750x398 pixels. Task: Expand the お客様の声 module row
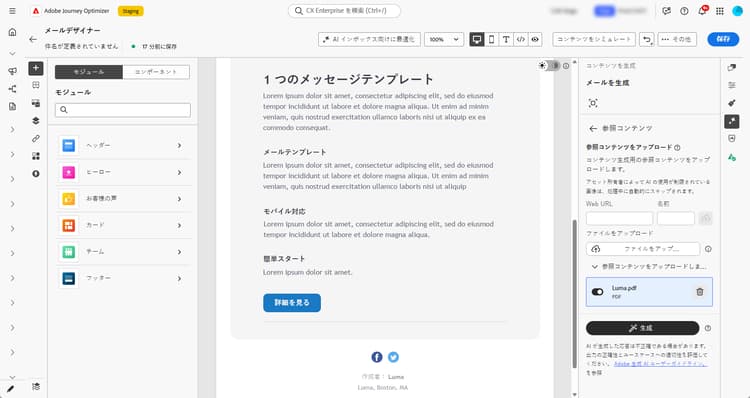point(124,199)
